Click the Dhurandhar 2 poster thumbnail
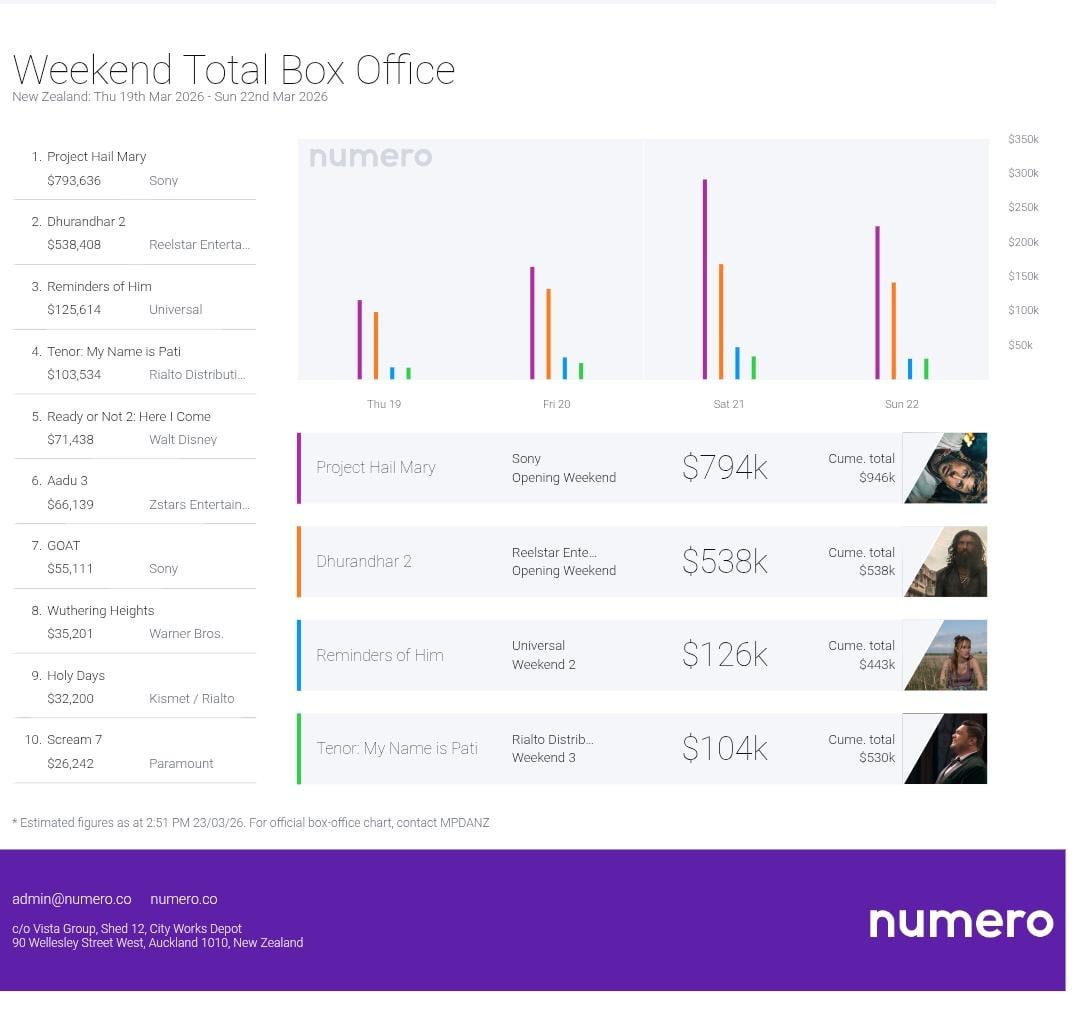This screenshot has width=1080, height=1019. [944, 562]
